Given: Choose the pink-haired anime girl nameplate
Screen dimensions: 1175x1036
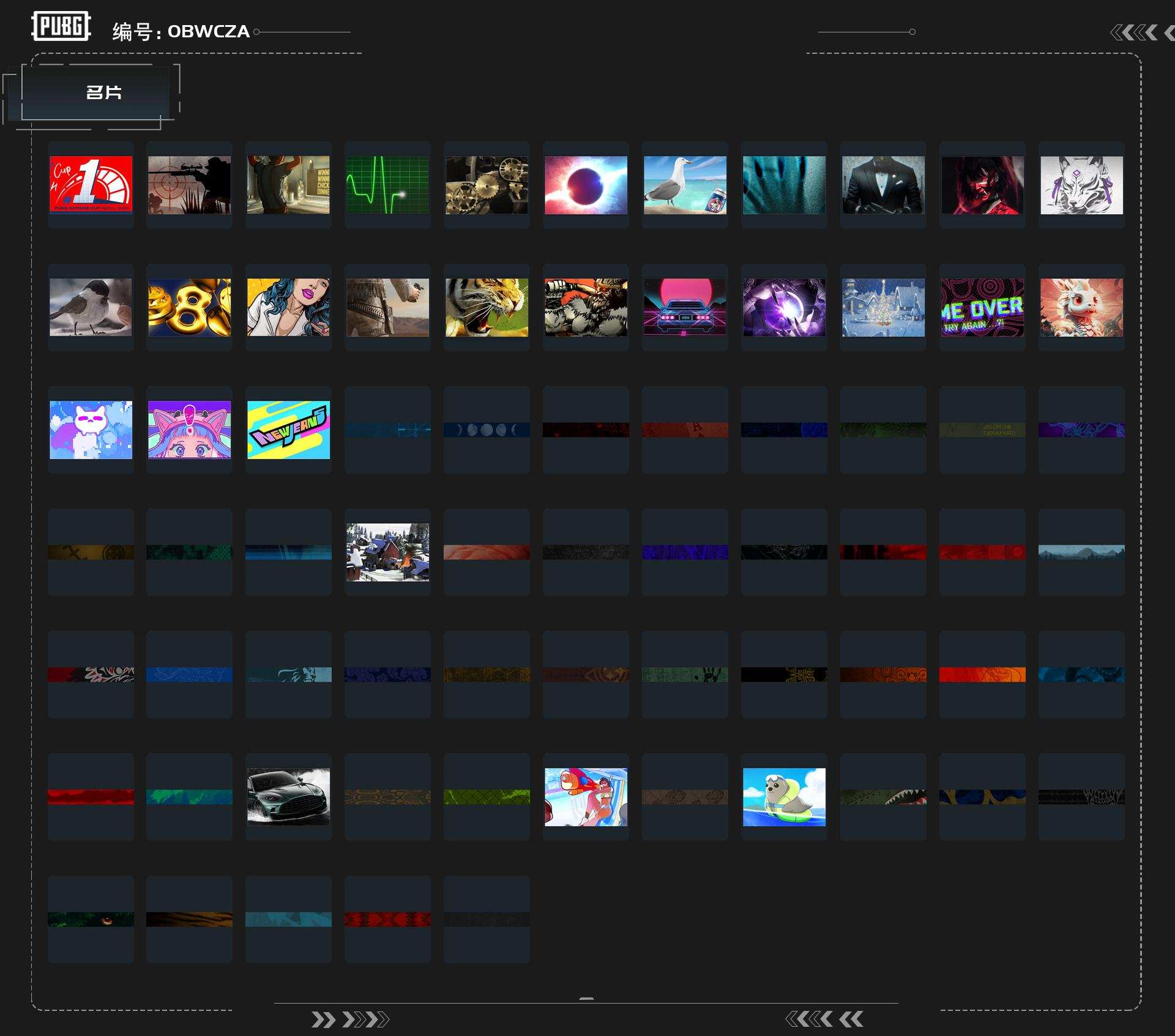Looking at the screenshot, I should (190, 430).
